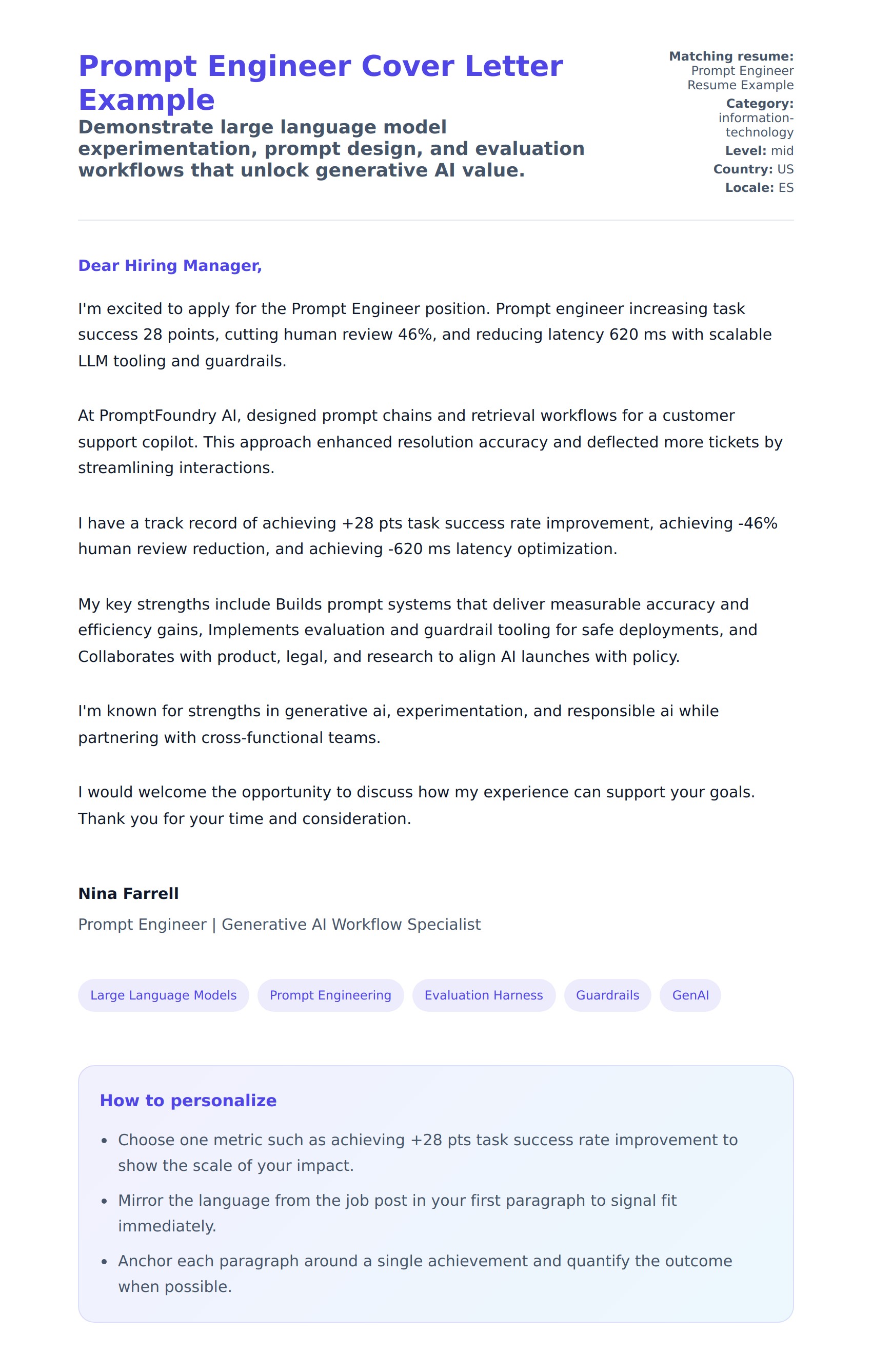Click the Prompt Engineer Cover Letter Example title
The image size is (872, 1372).
(x=320, y=83)
